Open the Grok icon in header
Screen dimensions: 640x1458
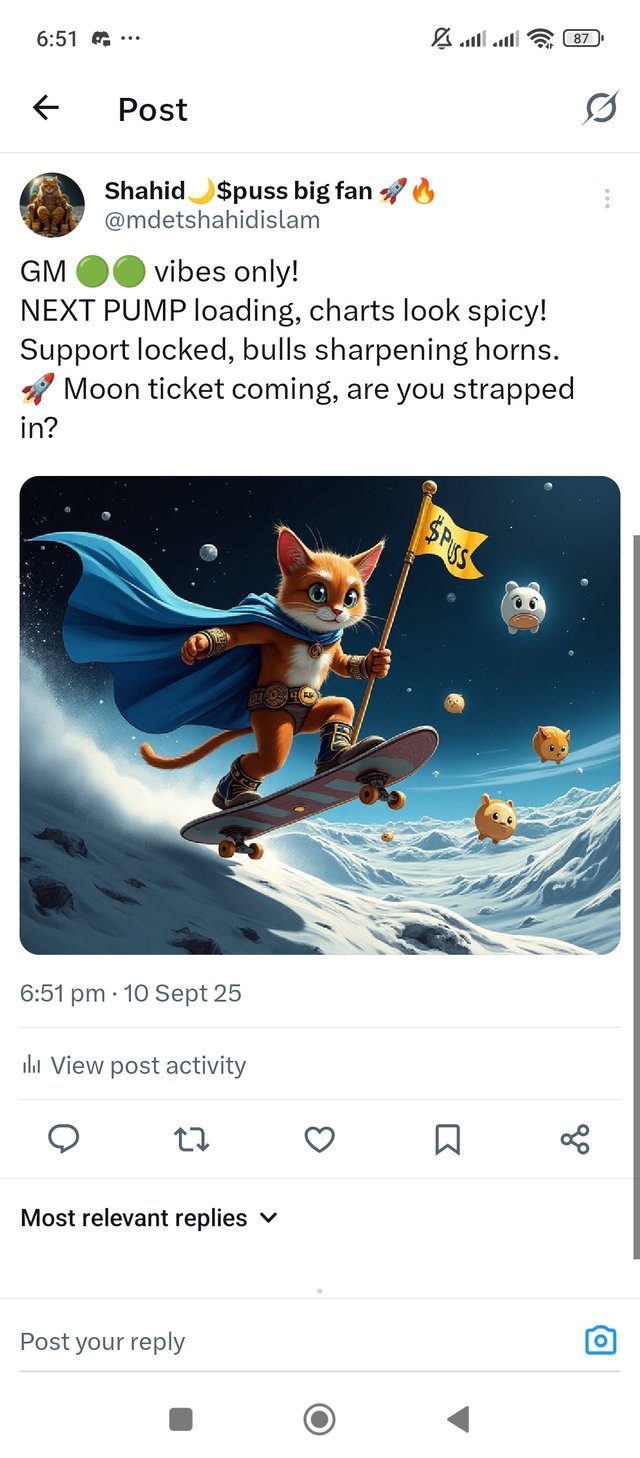[600, 108]
